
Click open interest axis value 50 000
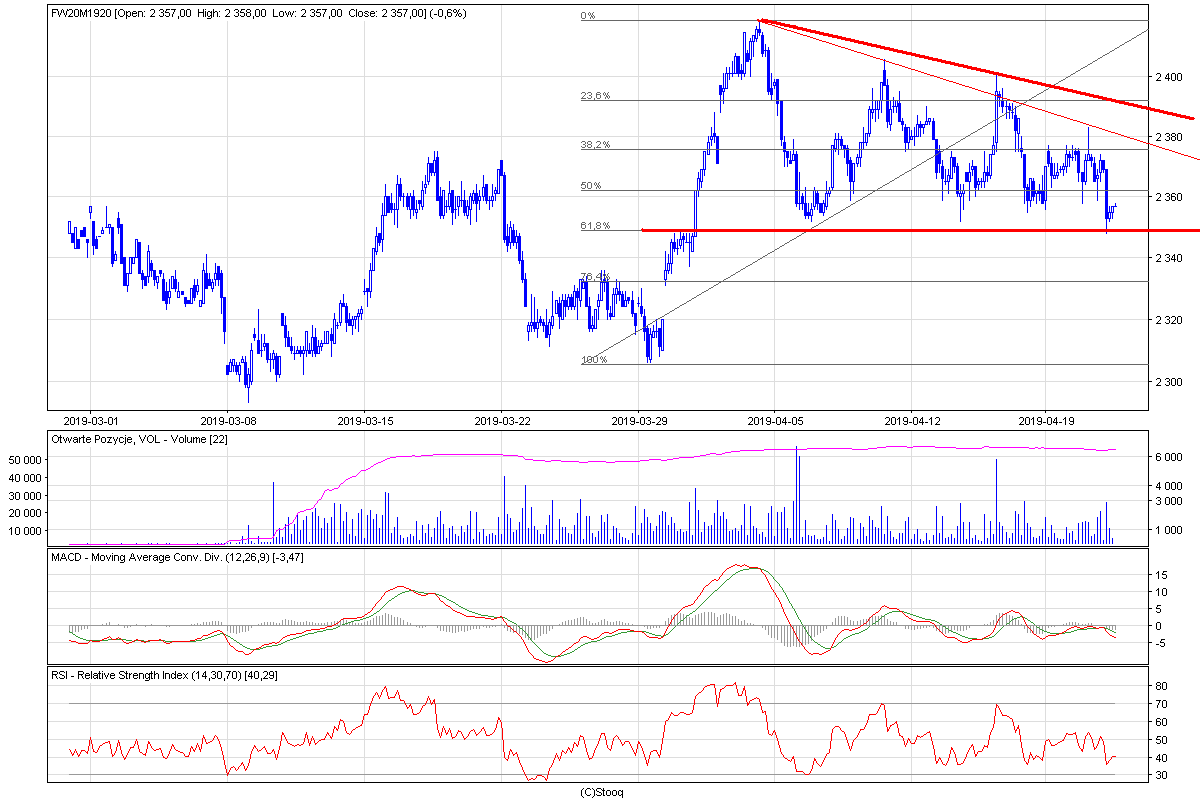(x=23, y=459)
